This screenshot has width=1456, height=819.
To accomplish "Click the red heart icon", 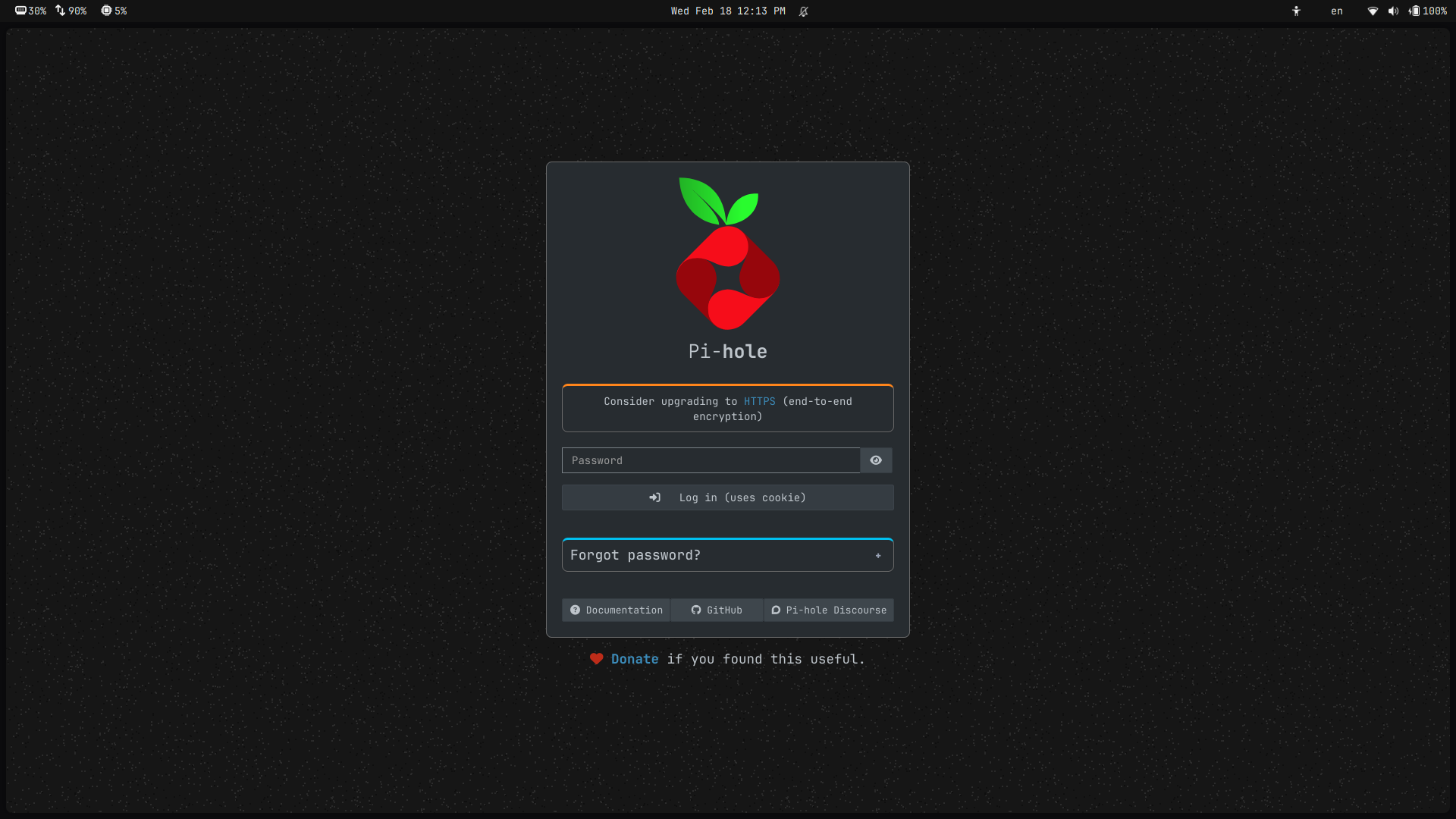I will pyautogui.click(x=597, y=659).
